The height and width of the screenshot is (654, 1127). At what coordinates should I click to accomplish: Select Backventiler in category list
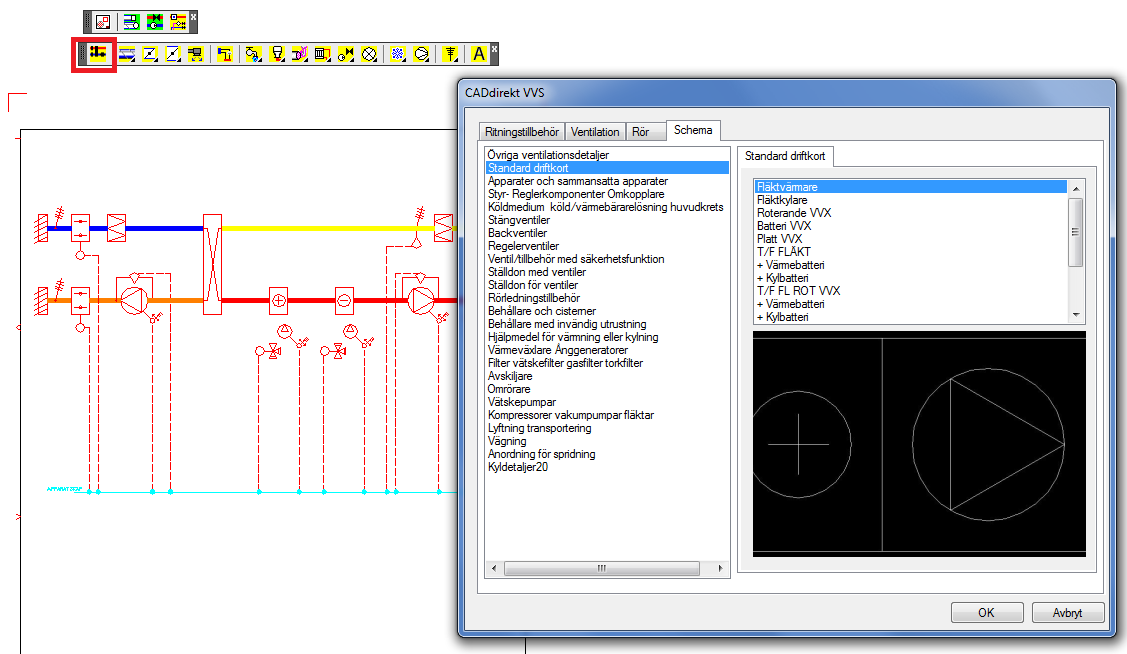point(518,233)
